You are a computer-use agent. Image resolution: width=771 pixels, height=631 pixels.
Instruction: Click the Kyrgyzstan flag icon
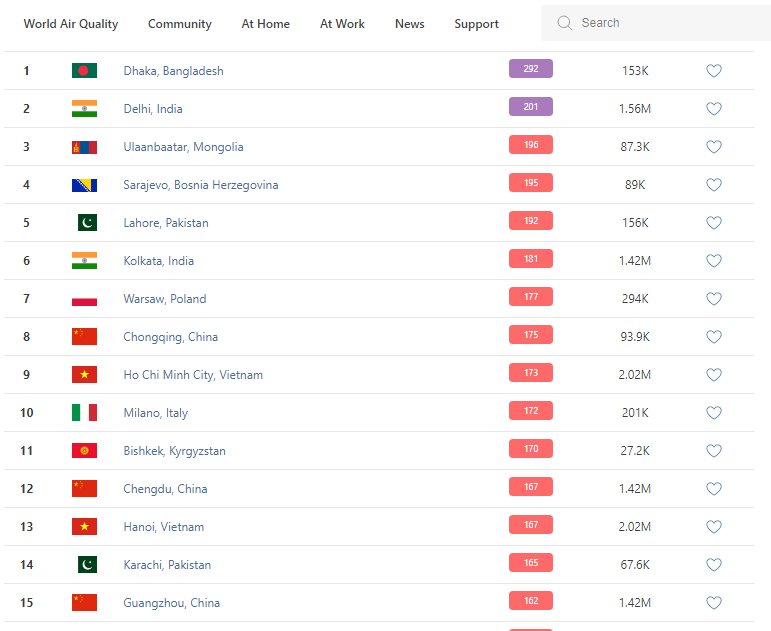click(x=84, y=451)
